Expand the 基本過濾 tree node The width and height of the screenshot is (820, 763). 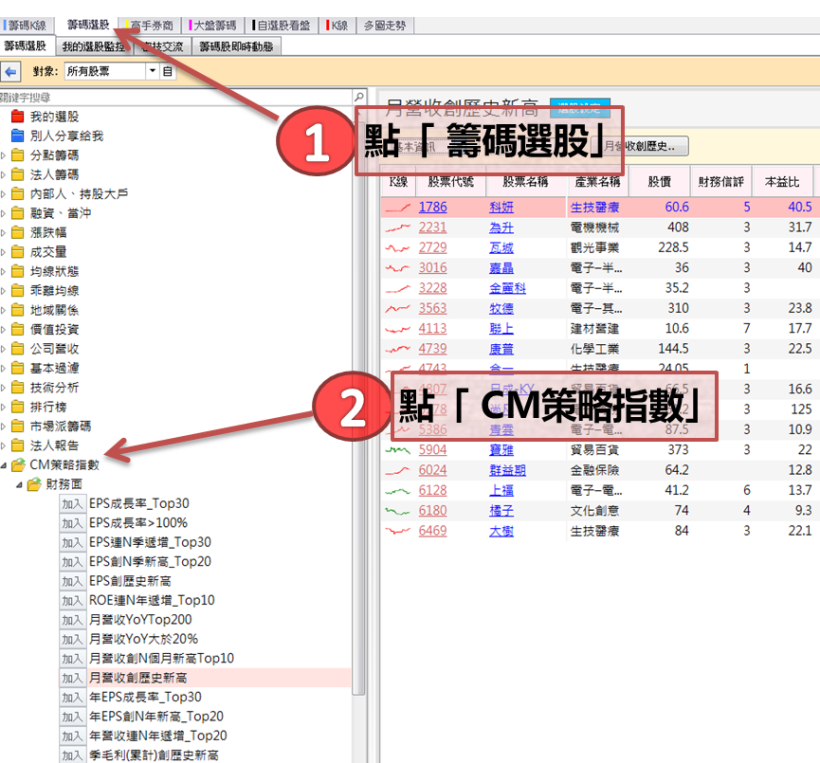[4, 368]
